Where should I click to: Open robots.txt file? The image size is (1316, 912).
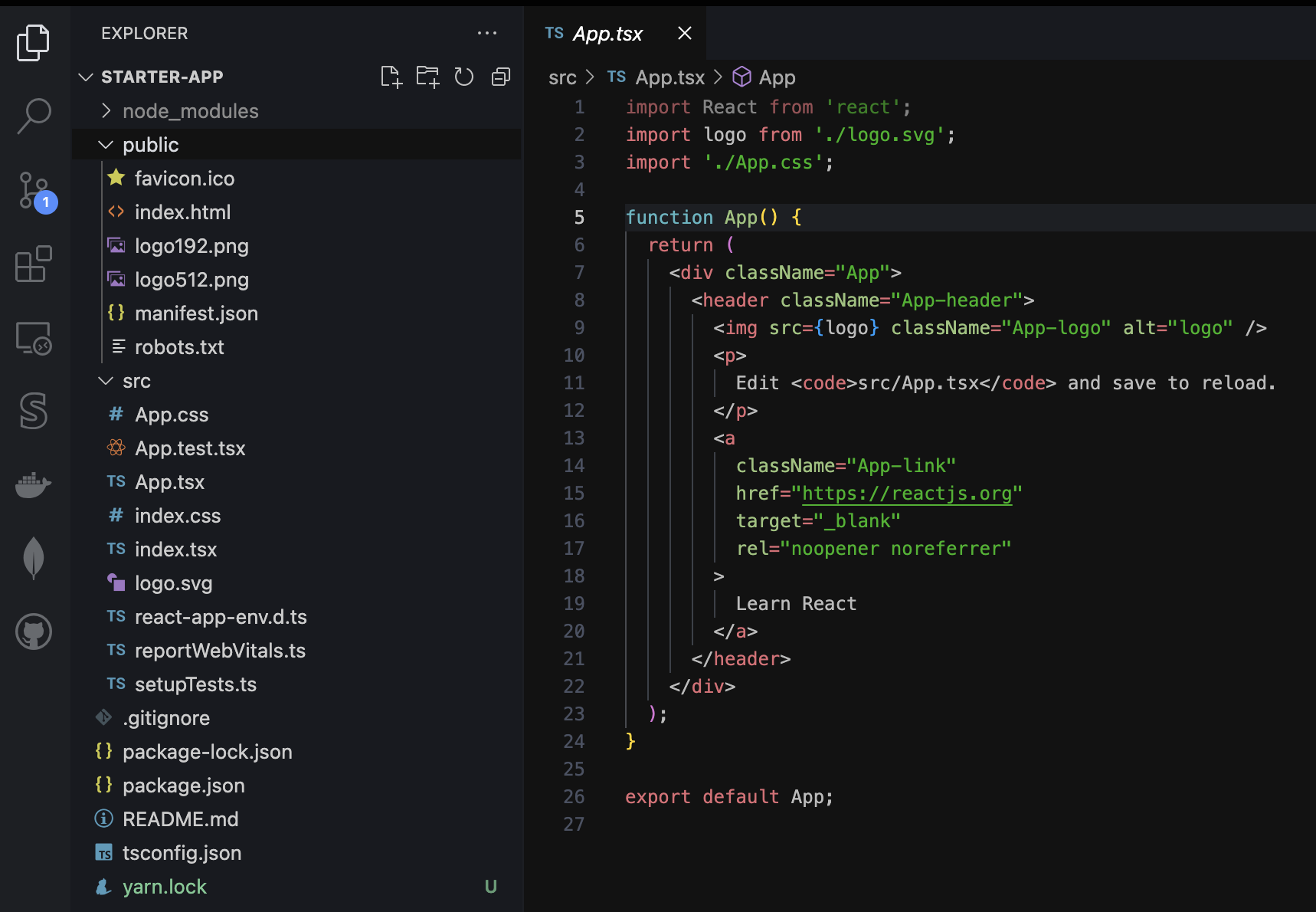tap(297, 347)
